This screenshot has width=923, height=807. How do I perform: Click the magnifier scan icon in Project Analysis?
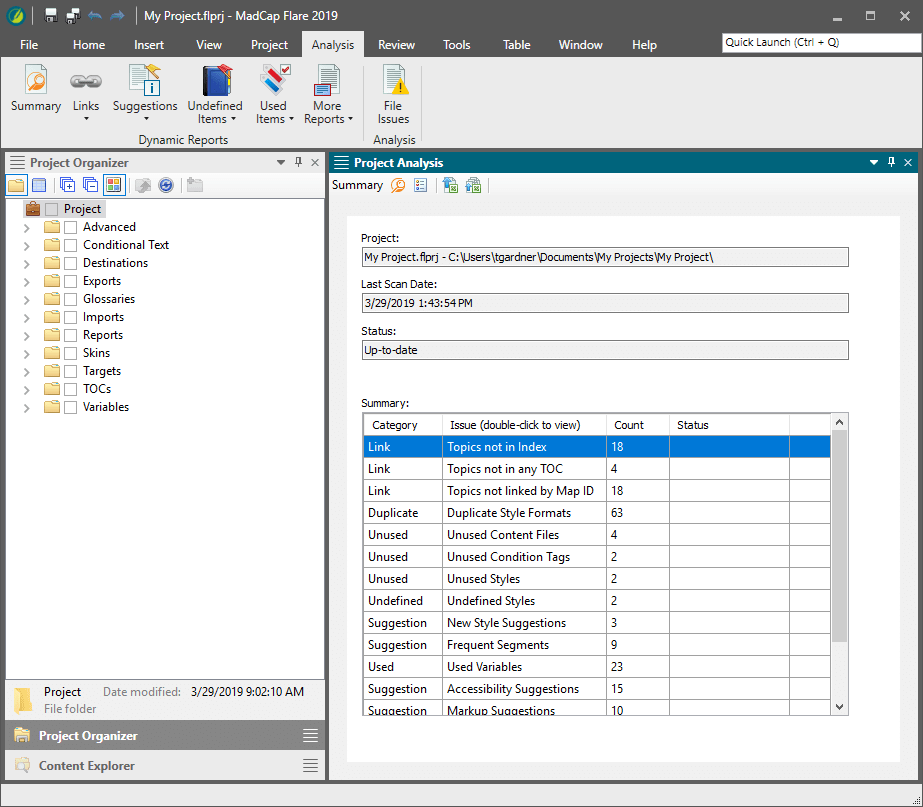coord(399,185)
